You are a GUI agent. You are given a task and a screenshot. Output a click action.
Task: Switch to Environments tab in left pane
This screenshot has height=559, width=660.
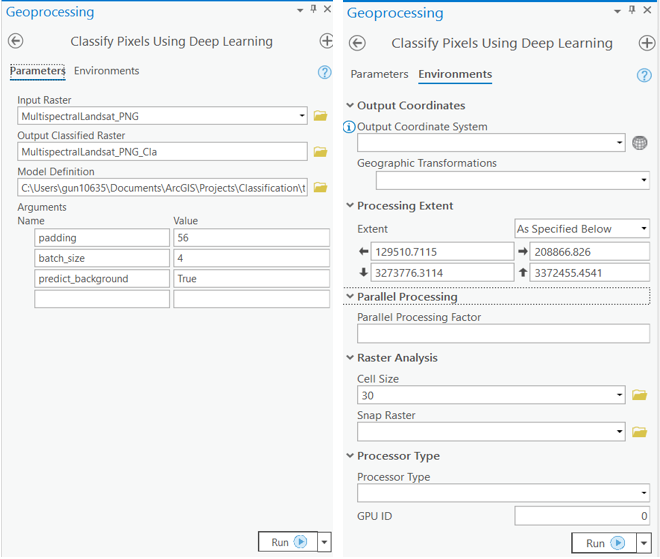click(106, 71)
